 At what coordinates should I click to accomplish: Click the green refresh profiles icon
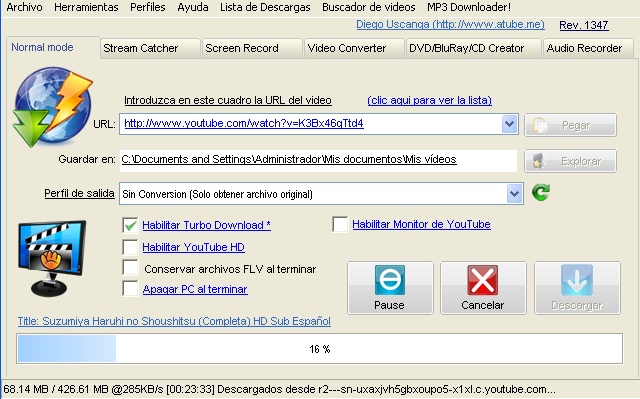[541, 192]
